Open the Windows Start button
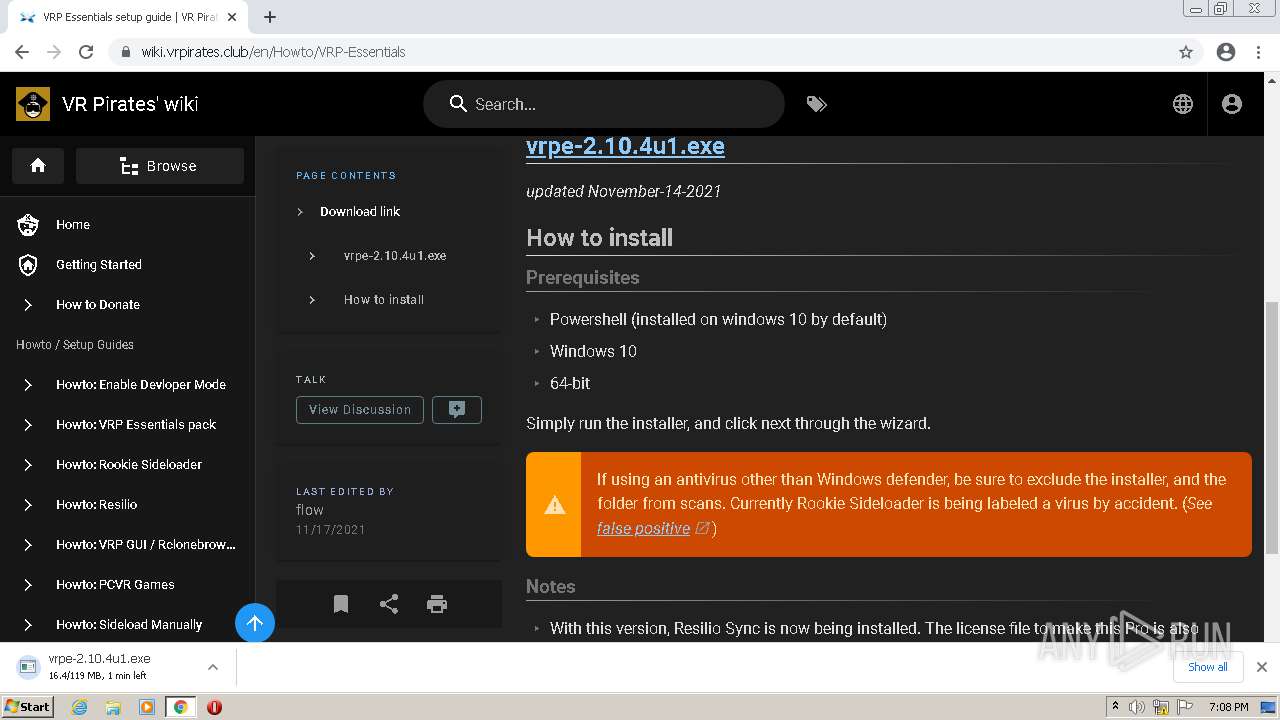Image resolution: width=1280 pixels, height=720 pixels. [27, 707]
